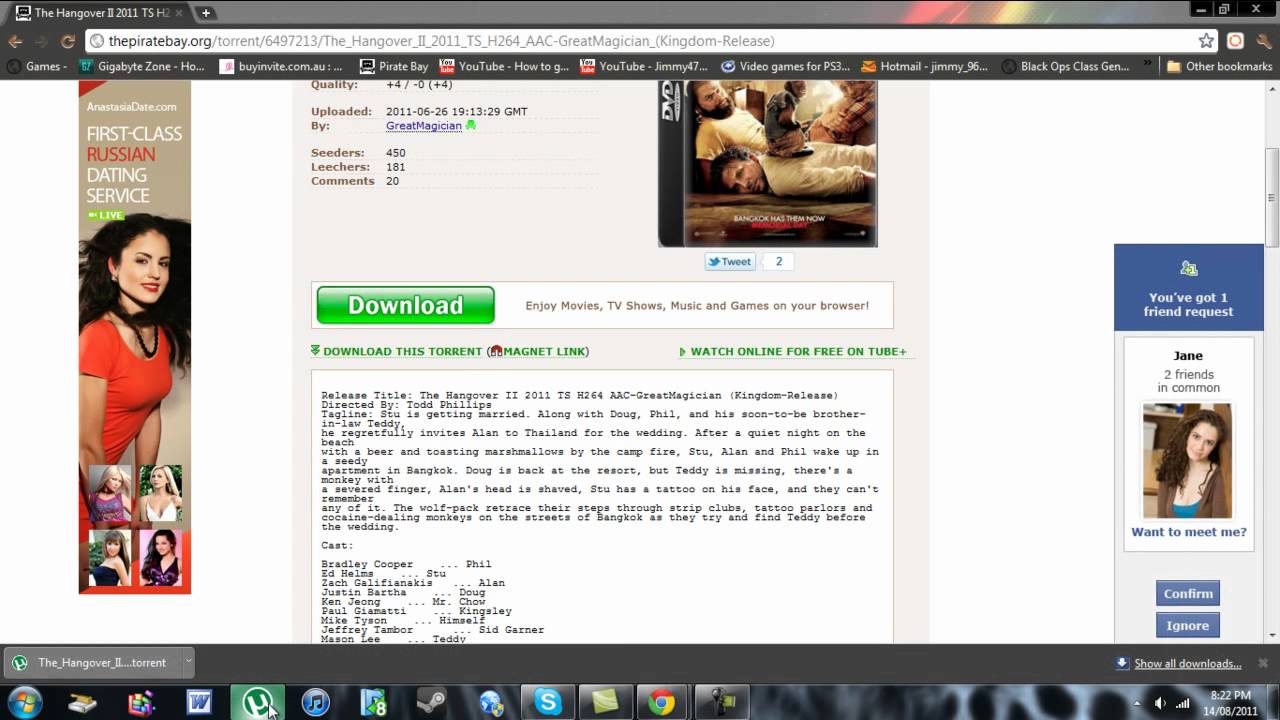Image resolution: width=1280 pixels, height=720 pixels.
Task: Click WATCH ONLINE FOR FREE ON TUBE+
Action: [798, 352]
